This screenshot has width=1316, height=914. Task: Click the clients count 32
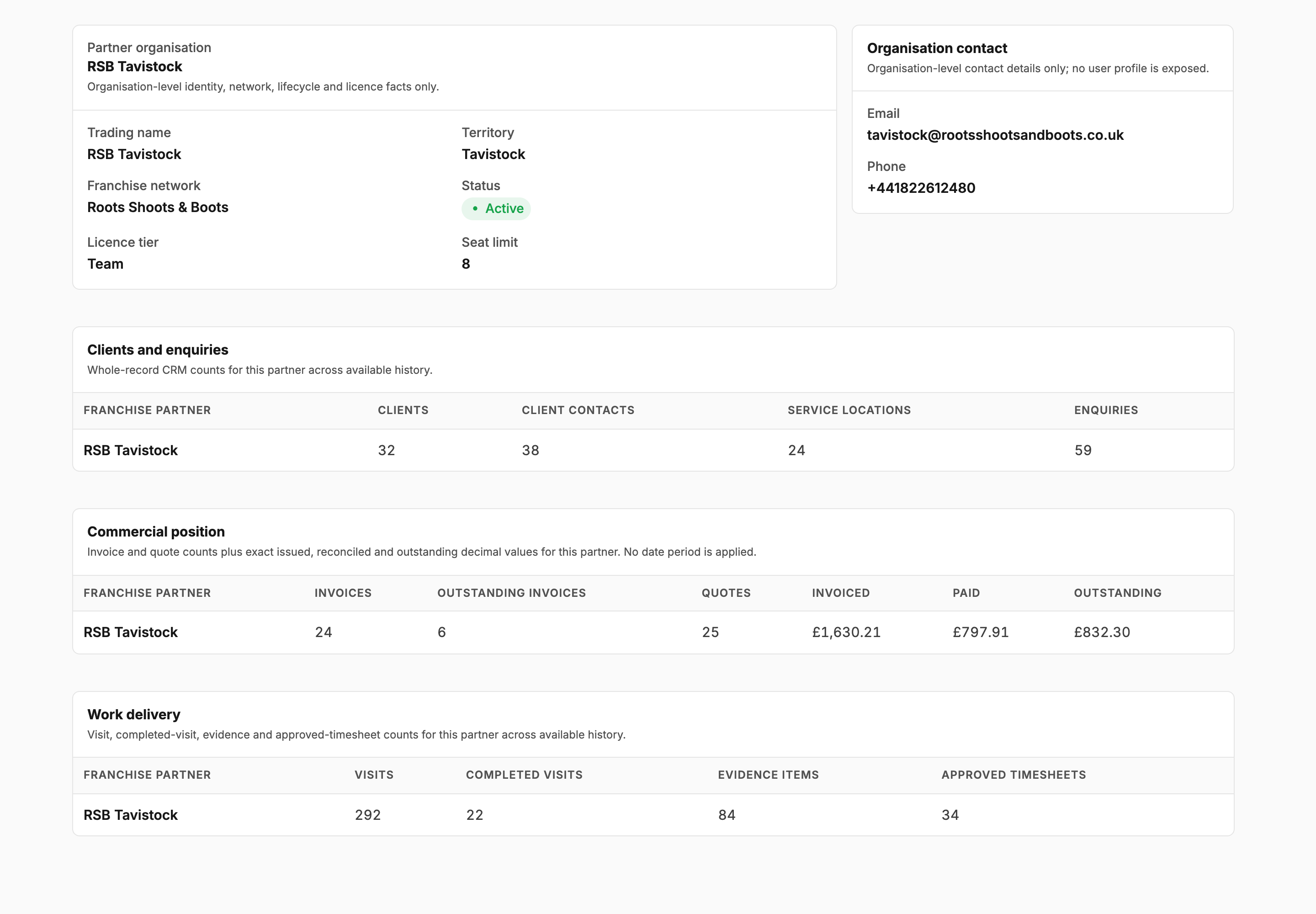point(387,450)
